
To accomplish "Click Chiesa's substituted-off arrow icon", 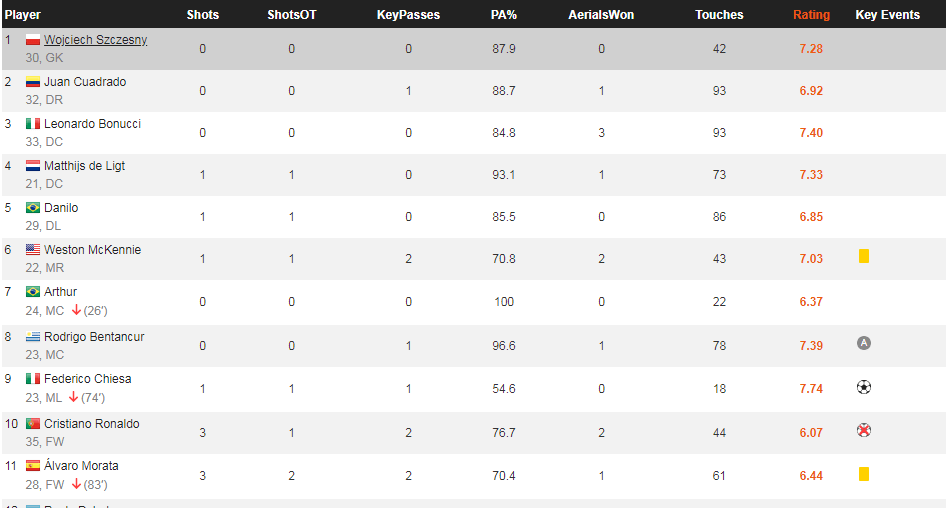I will pyautogui.click(x=74, y=397).
